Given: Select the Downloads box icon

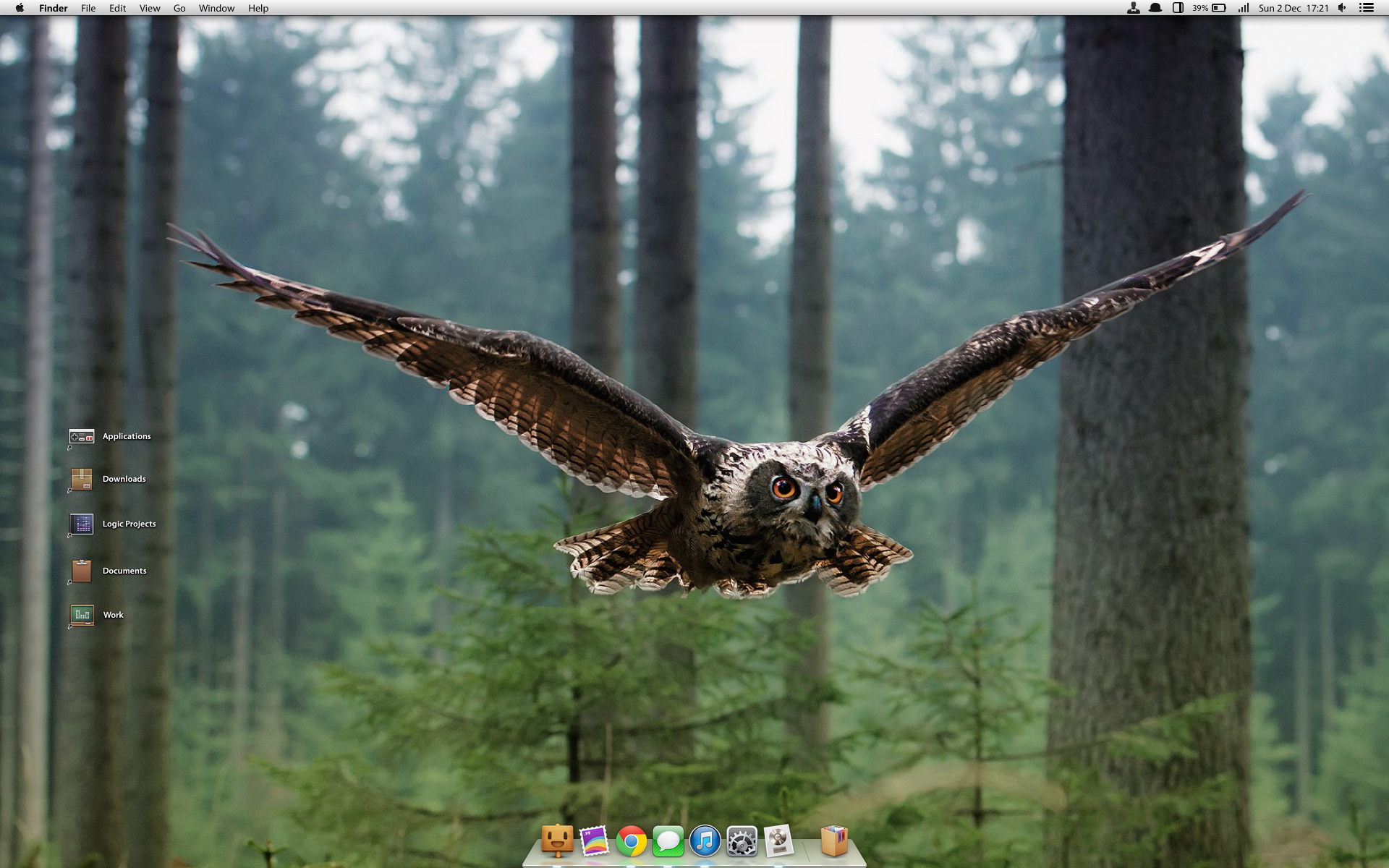Looking at the screenshot, I should 81,479.
